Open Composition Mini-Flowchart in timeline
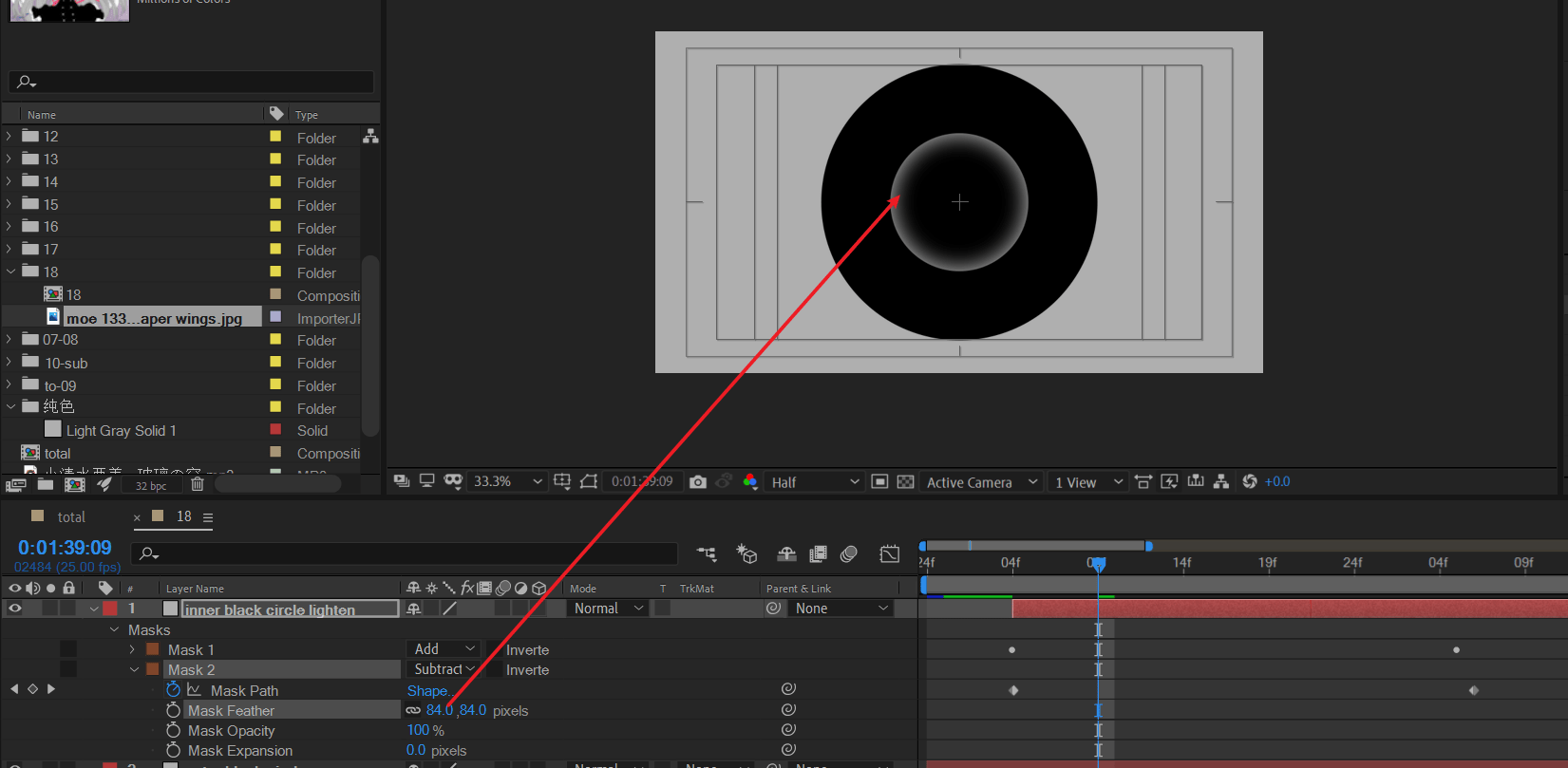 [707, 553]
